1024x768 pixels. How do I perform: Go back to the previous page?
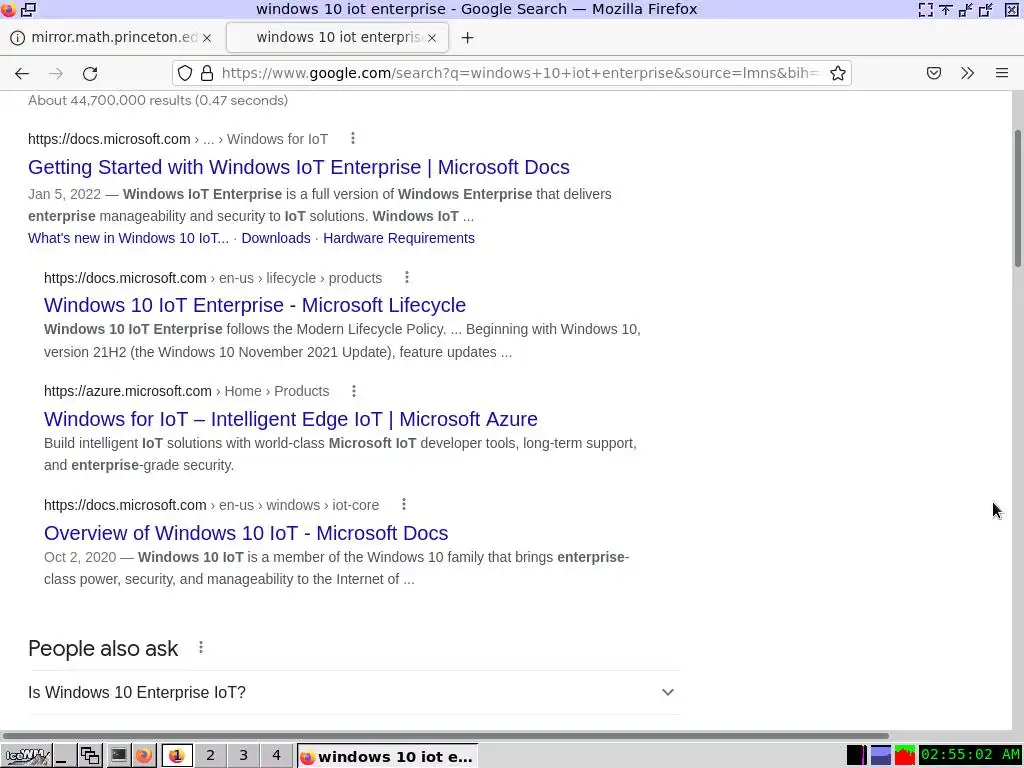point(22,73)
